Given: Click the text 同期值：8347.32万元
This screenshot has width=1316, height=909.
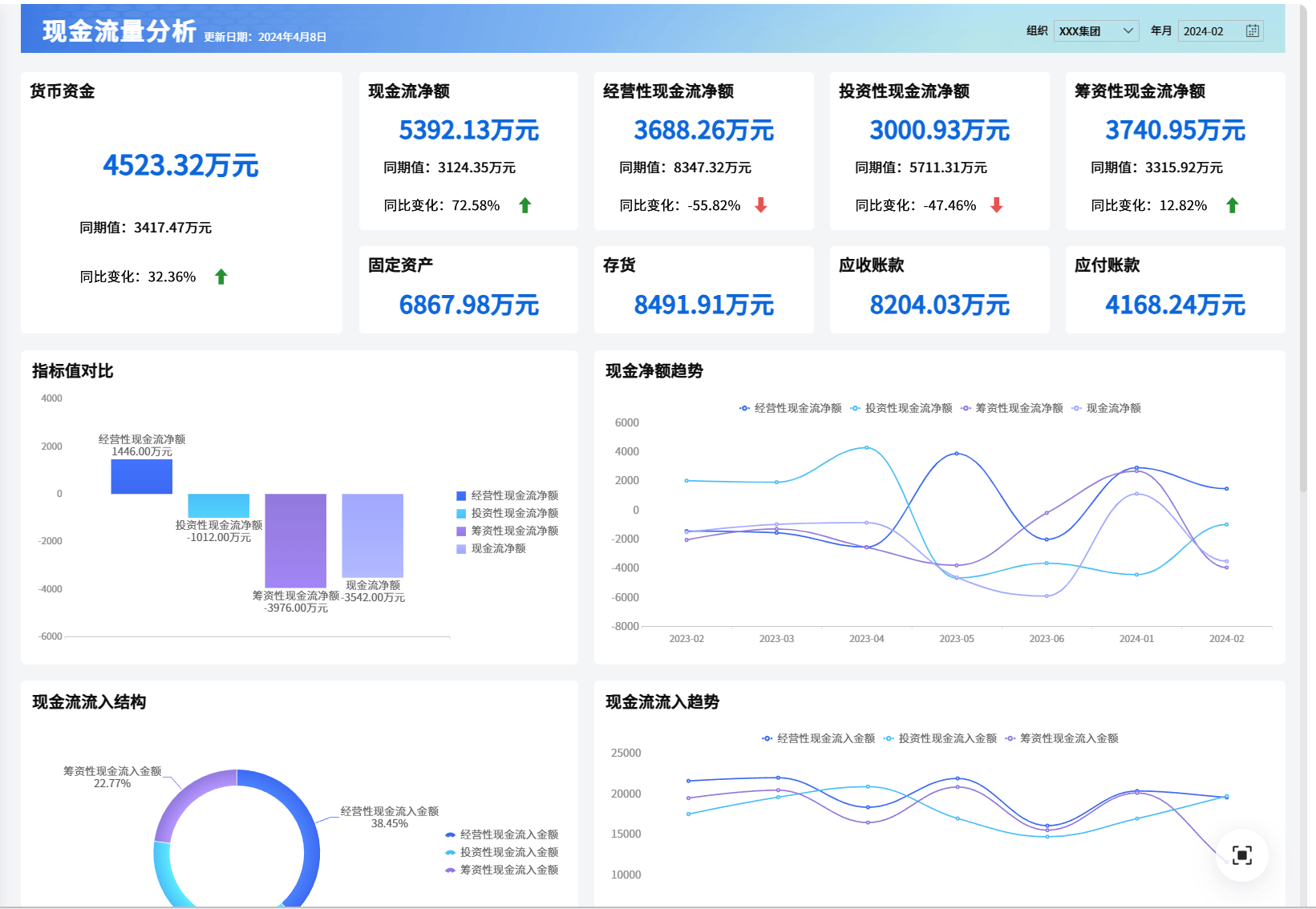Looking at the screenshot, I should click(x=686, y=168).
